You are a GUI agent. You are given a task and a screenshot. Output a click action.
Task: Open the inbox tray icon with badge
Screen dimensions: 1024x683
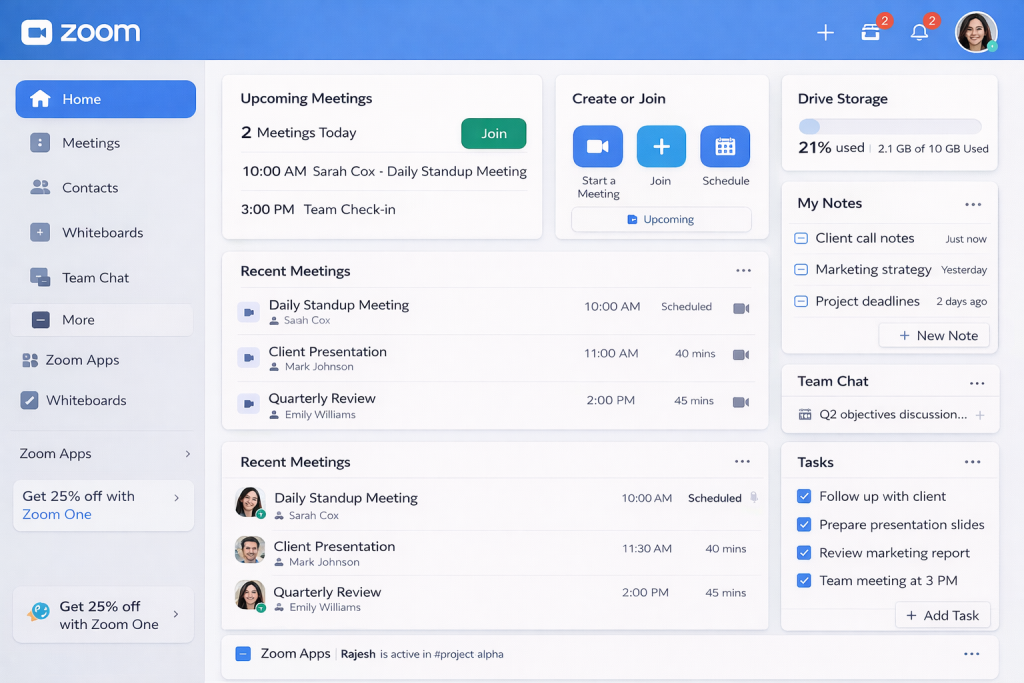point(871,33)
